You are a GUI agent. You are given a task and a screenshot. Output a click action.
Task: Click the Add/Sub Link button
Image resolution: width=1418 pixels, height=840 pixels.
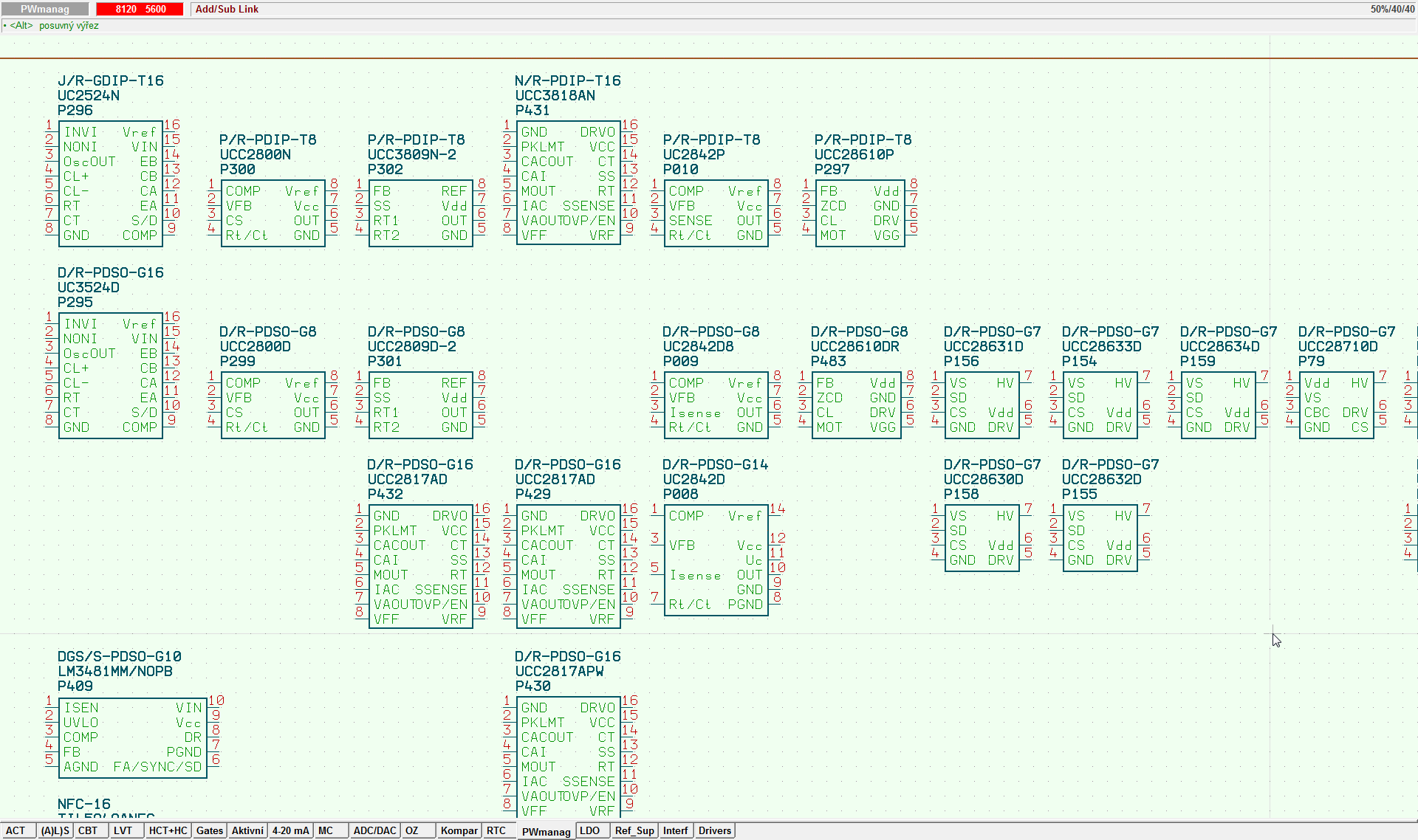(x=222, y=9)
